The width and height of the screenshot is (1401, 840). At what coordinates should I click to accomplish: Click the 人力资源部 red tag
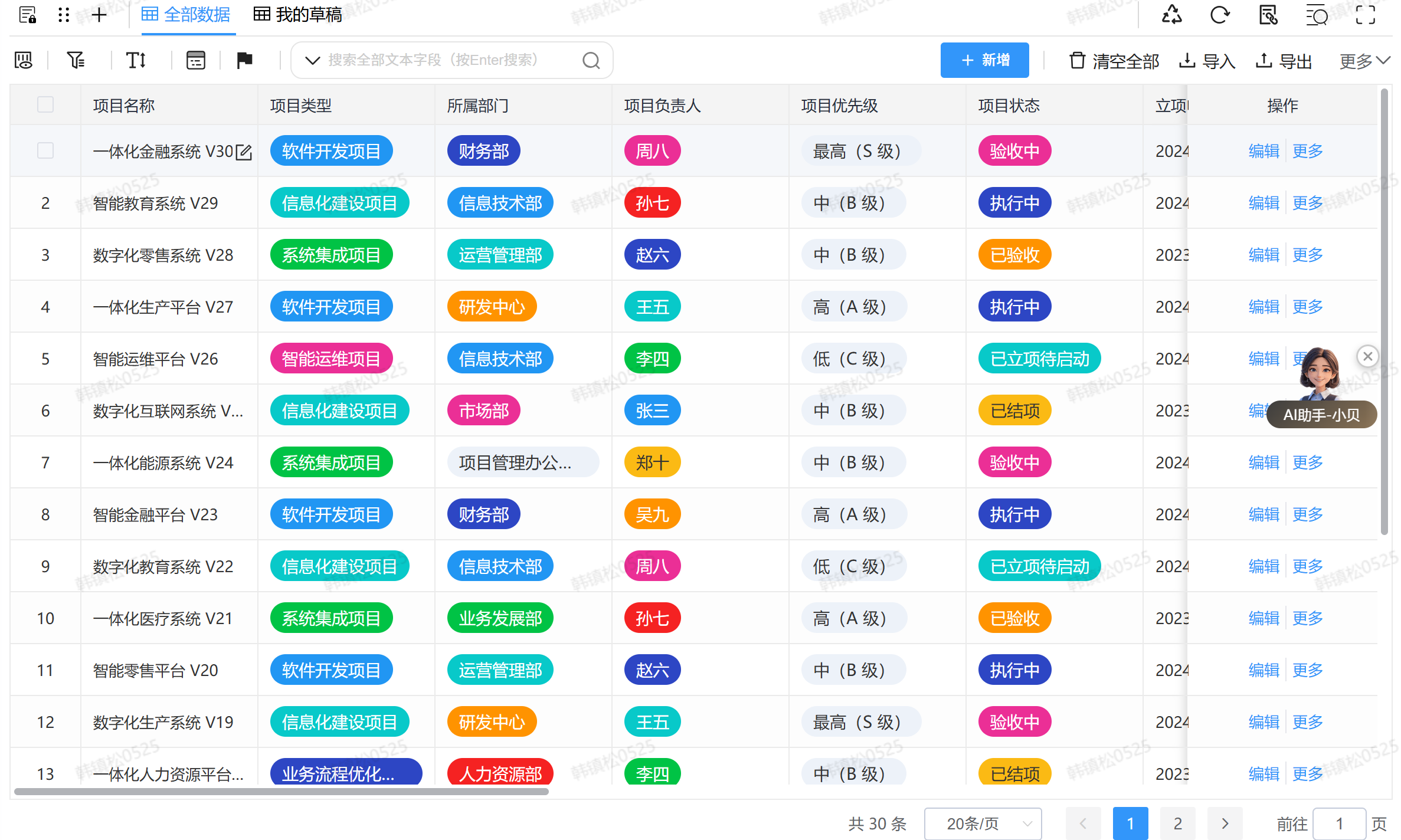click(x=500, y=773)
